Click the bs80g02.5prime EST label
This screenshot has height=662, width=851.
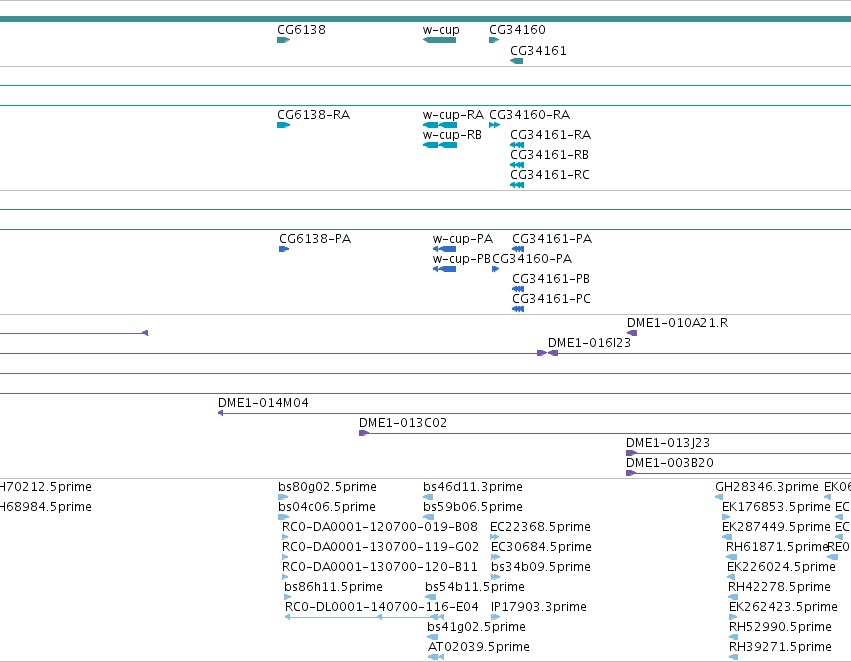pyautogui.click(x=327, y=487)
